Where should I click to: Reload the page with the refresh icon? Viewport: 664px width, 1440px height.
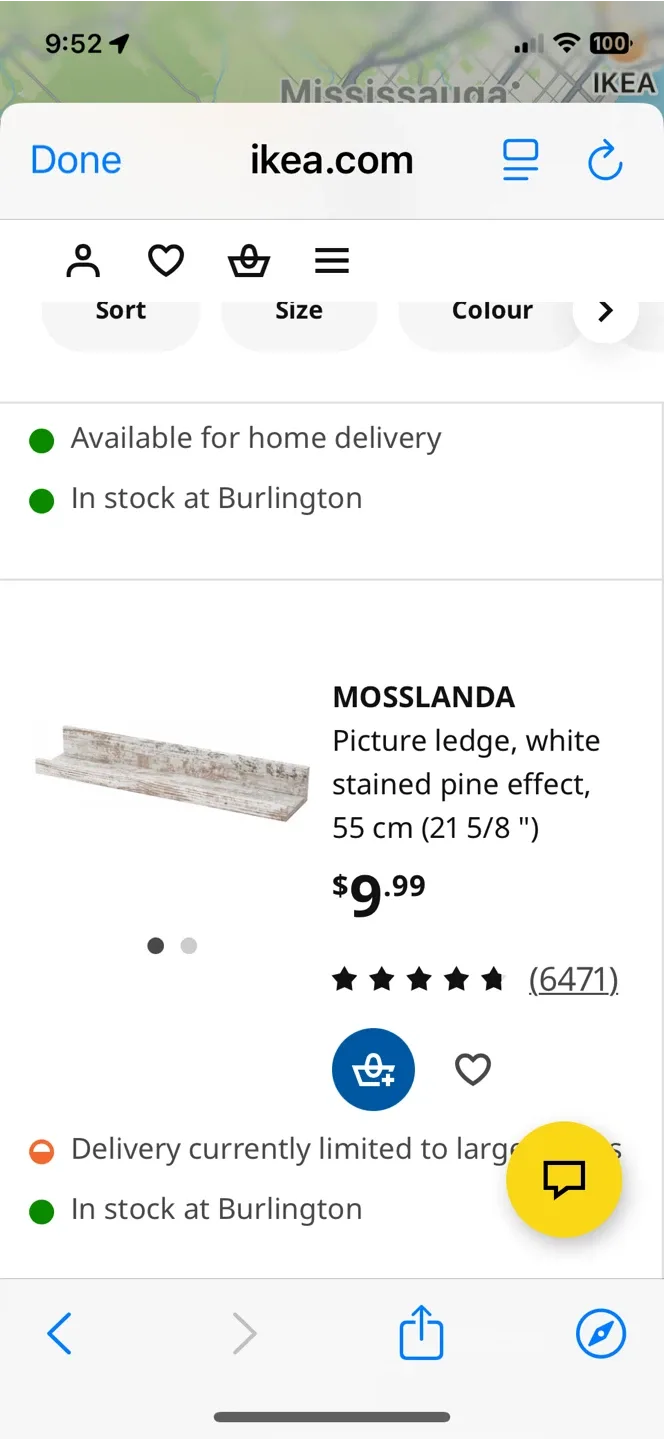(x=604, y=160)
